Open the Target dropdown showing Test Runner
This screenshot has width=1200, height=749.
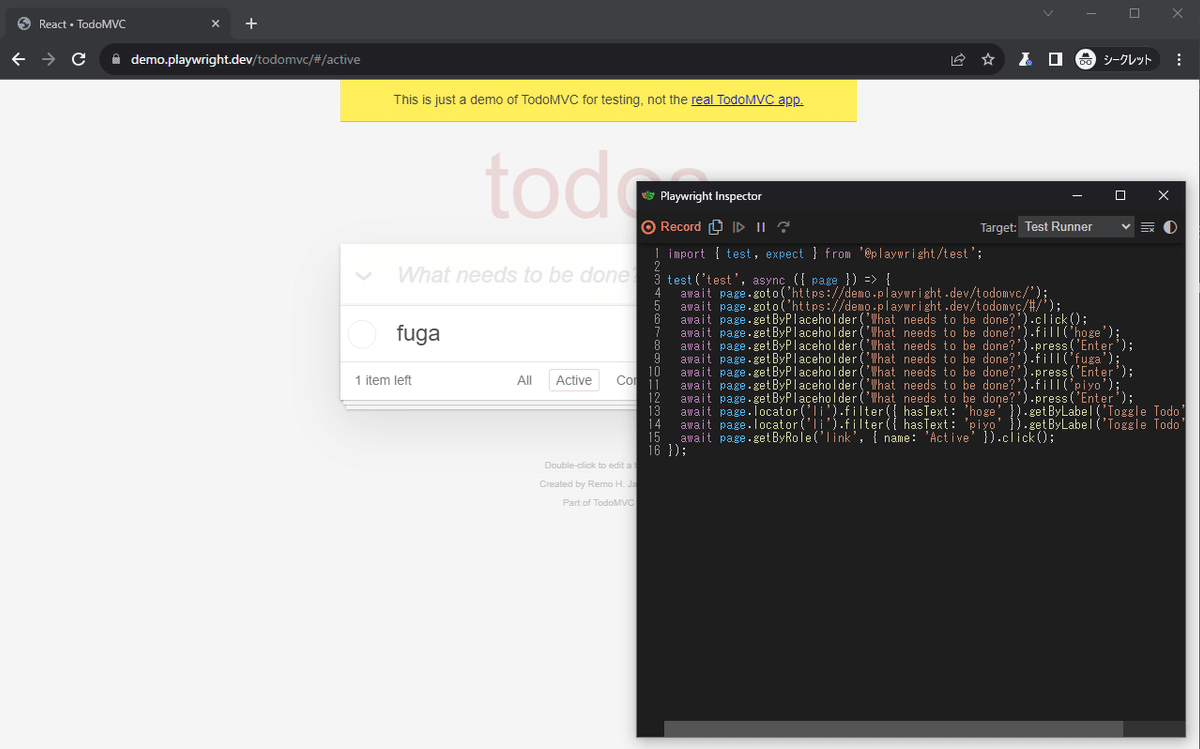(1076, 227)
